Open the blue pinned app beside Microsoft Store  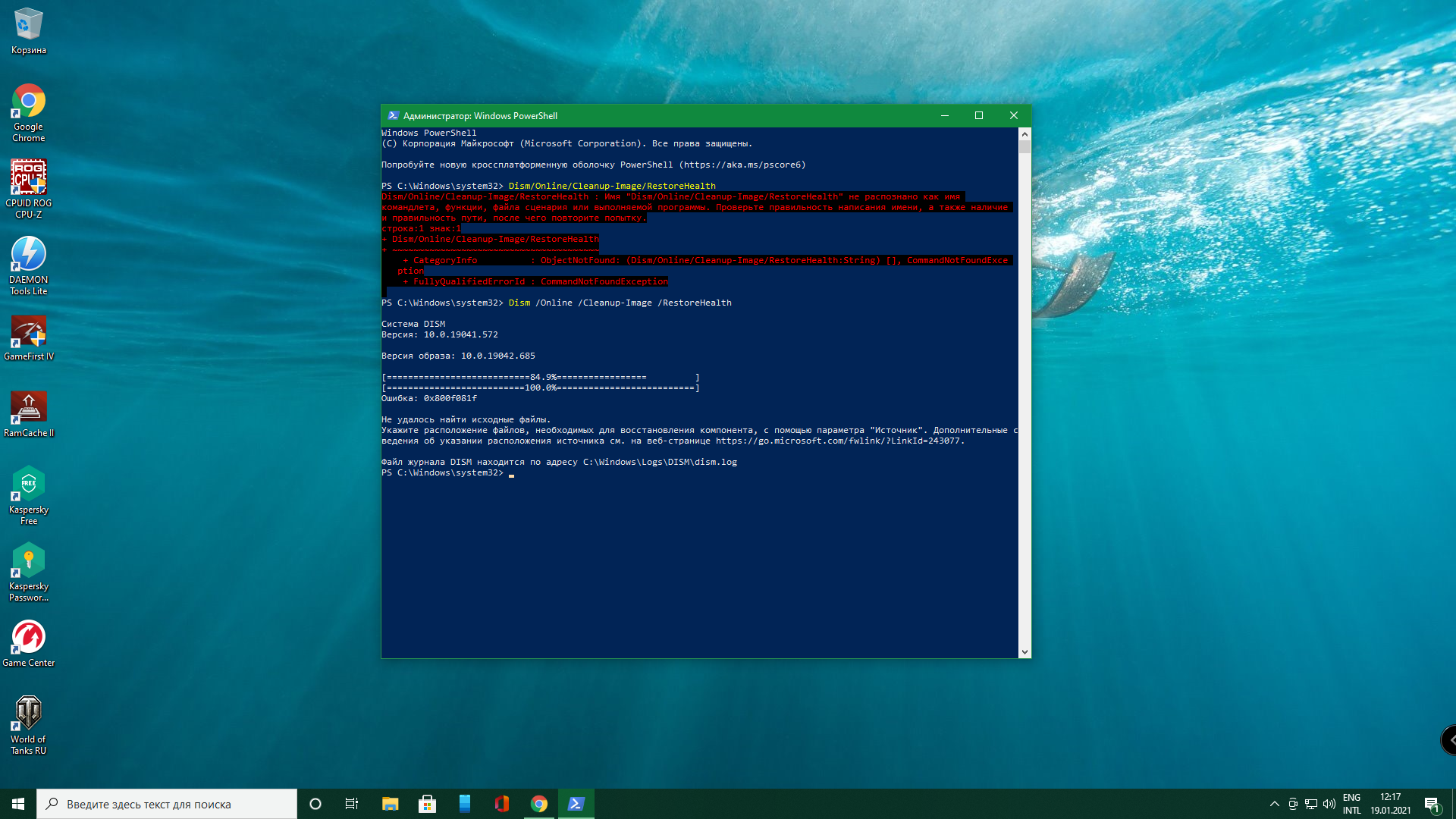click(465, 804)
